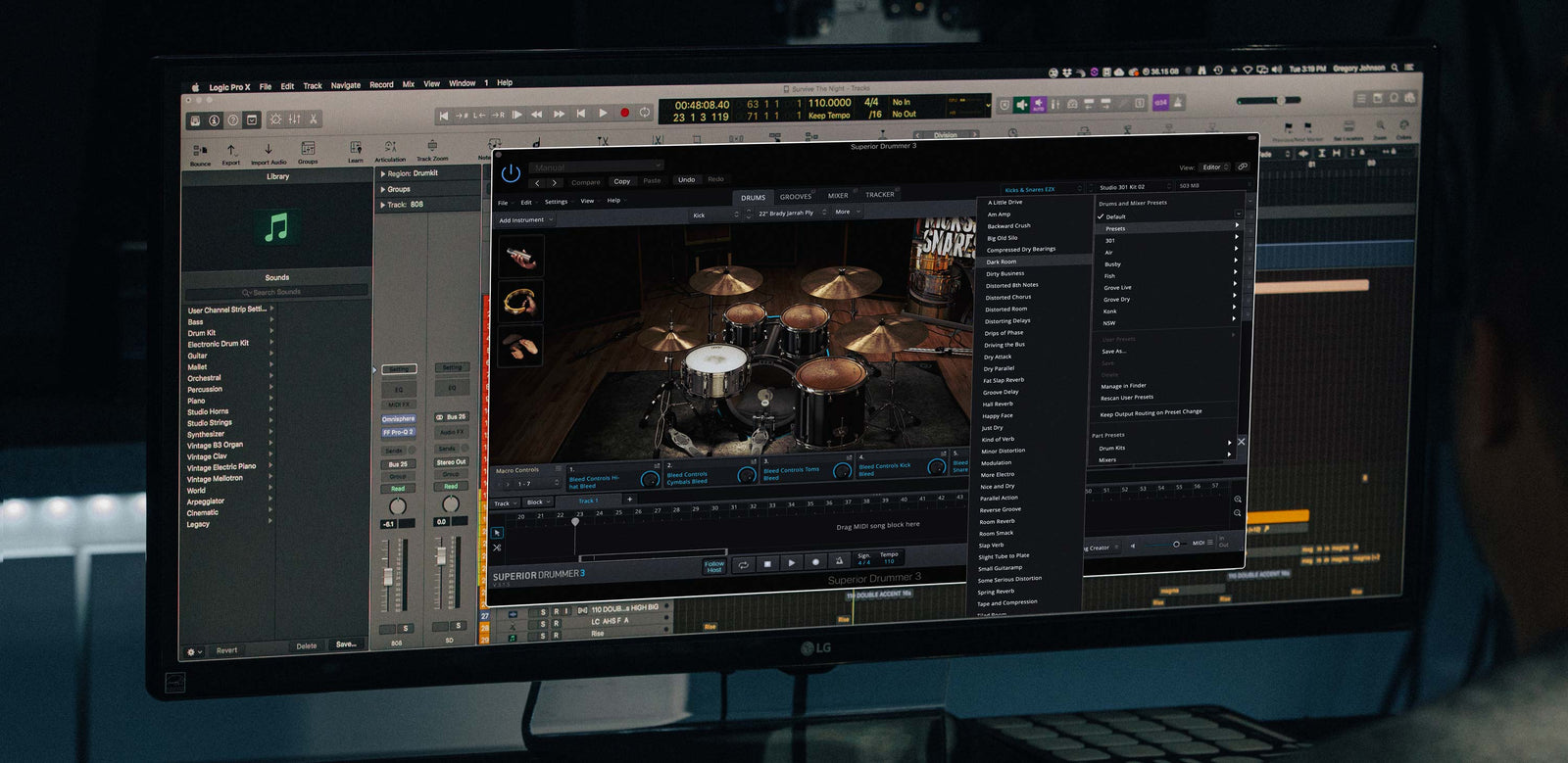Open the Manual preset dropdown in the plugin header
Screen dimensions: 1568x763
point(596,167)
